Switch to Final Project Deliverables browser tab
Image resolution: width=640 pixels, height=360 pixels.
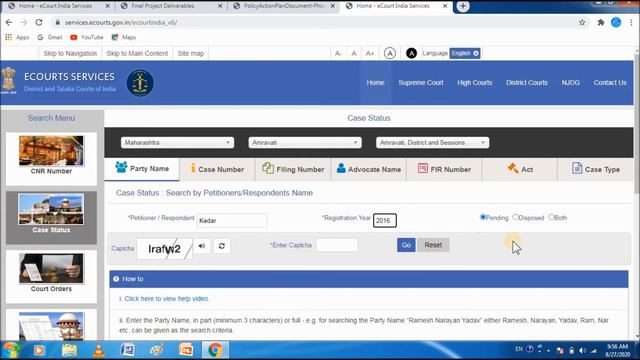click(171, 6)
